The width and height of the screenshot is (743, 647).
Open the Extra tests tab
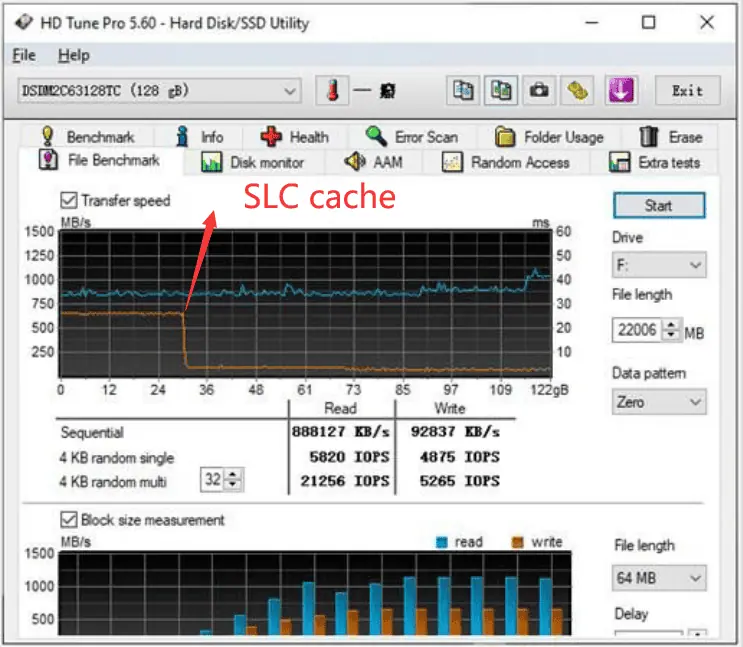pyautogui.click(x=655, y=162)
